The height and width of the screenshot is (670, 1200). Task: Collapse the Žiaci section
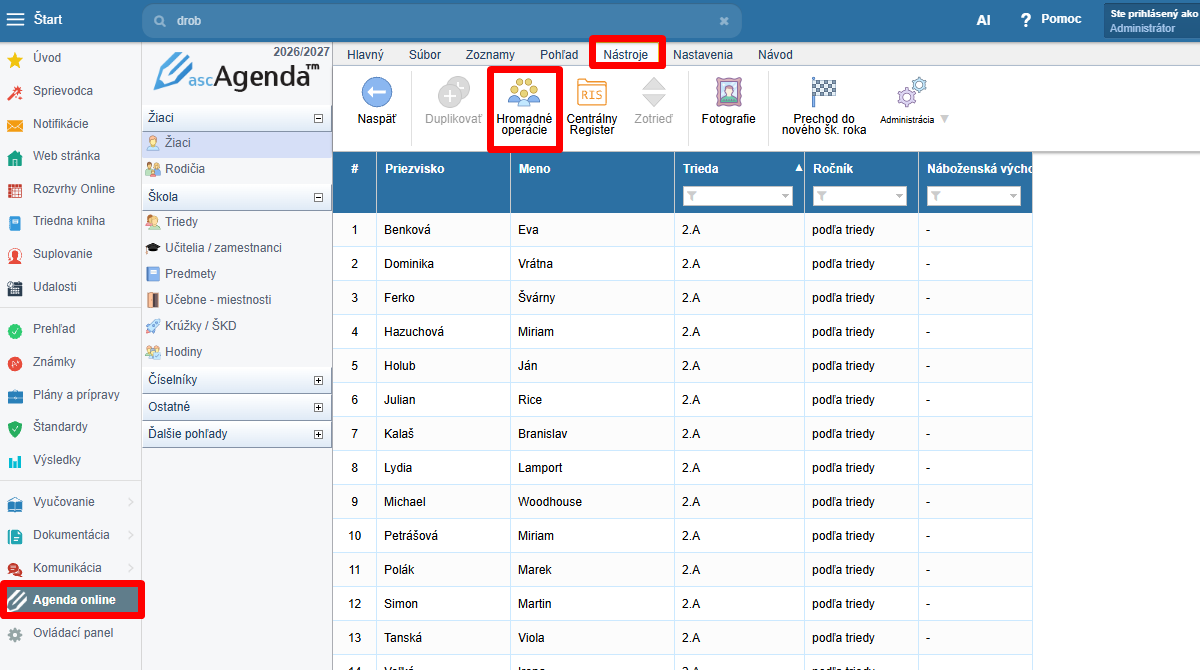[319, 118]
